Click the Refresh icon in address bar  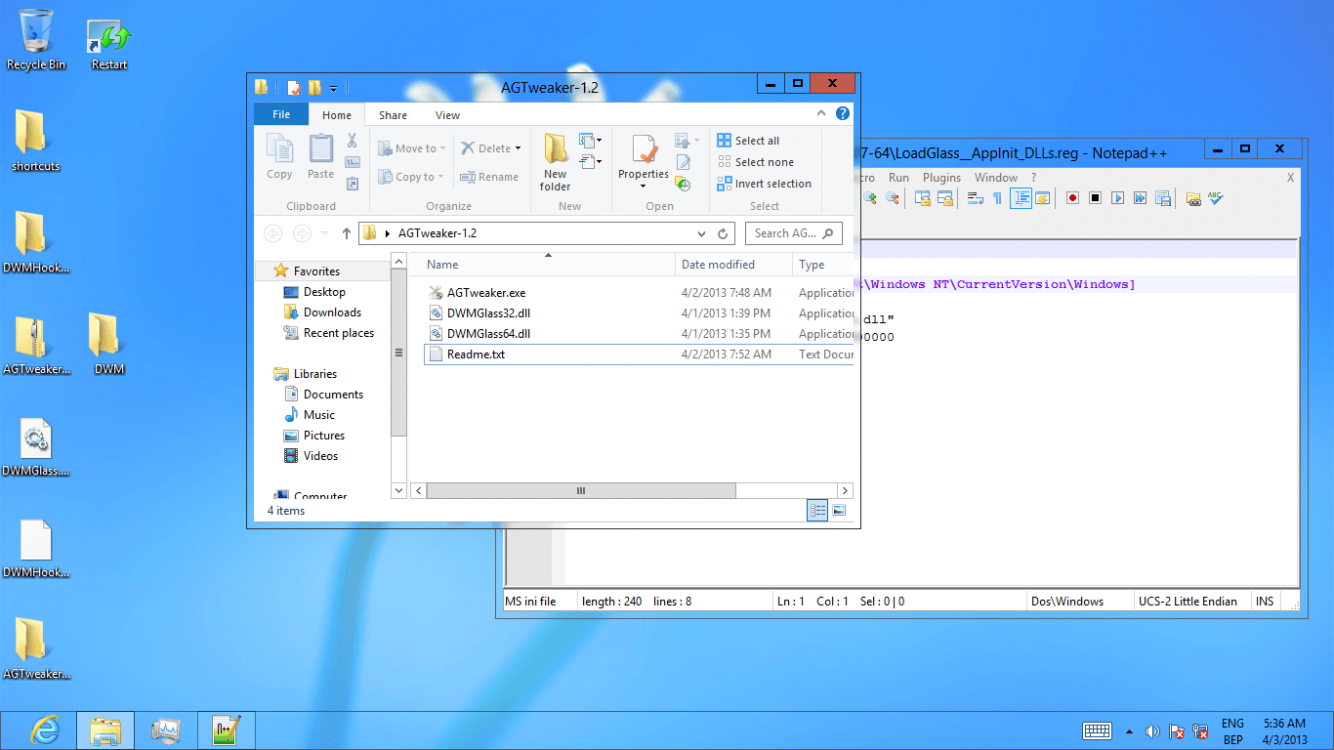(723, 234)
